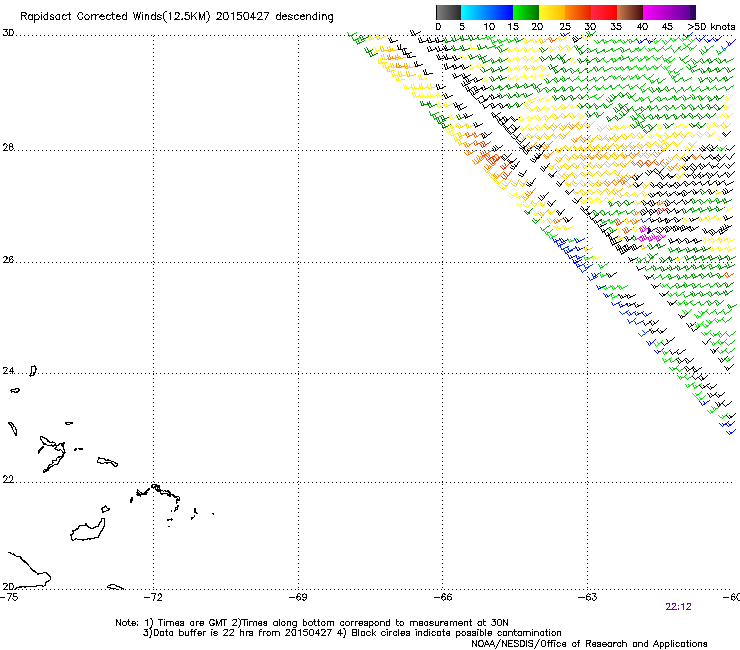The height and width of the screenshot is (650, 740).
Task: Click the NOAA/NESDIS Office of Research credit
Action: [589, 644]
